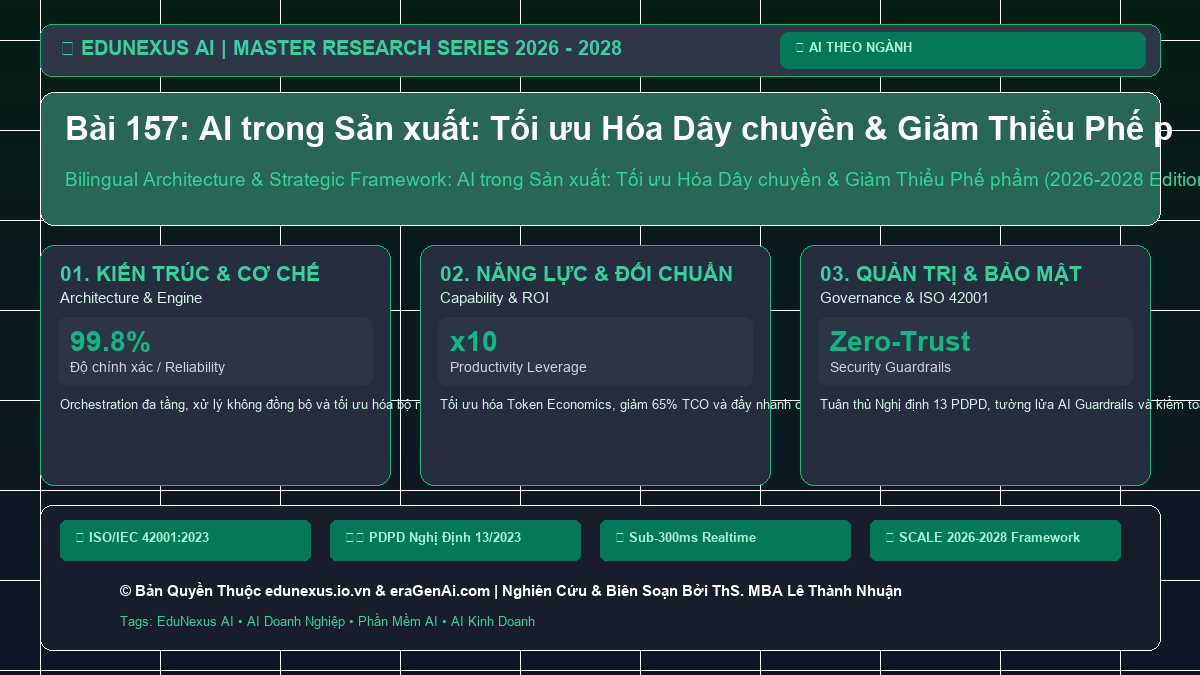Screen dimensions: 1200x675
Task: Select the ISO/IEC 42001:2023 badge
Action: pos(185,540)
